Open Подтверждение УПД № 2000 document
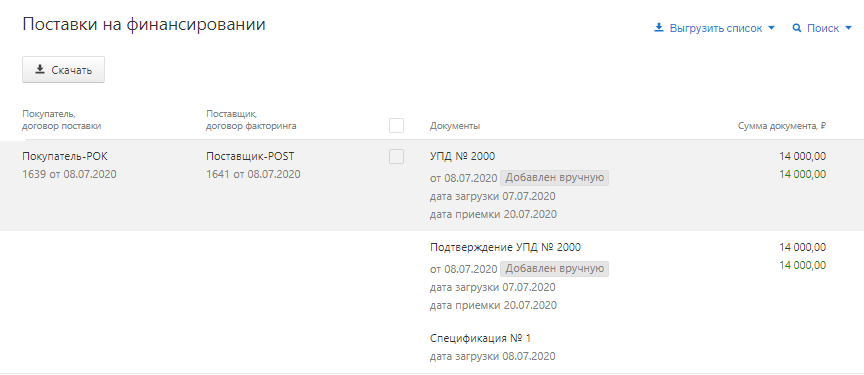 [x=505, y=247]
